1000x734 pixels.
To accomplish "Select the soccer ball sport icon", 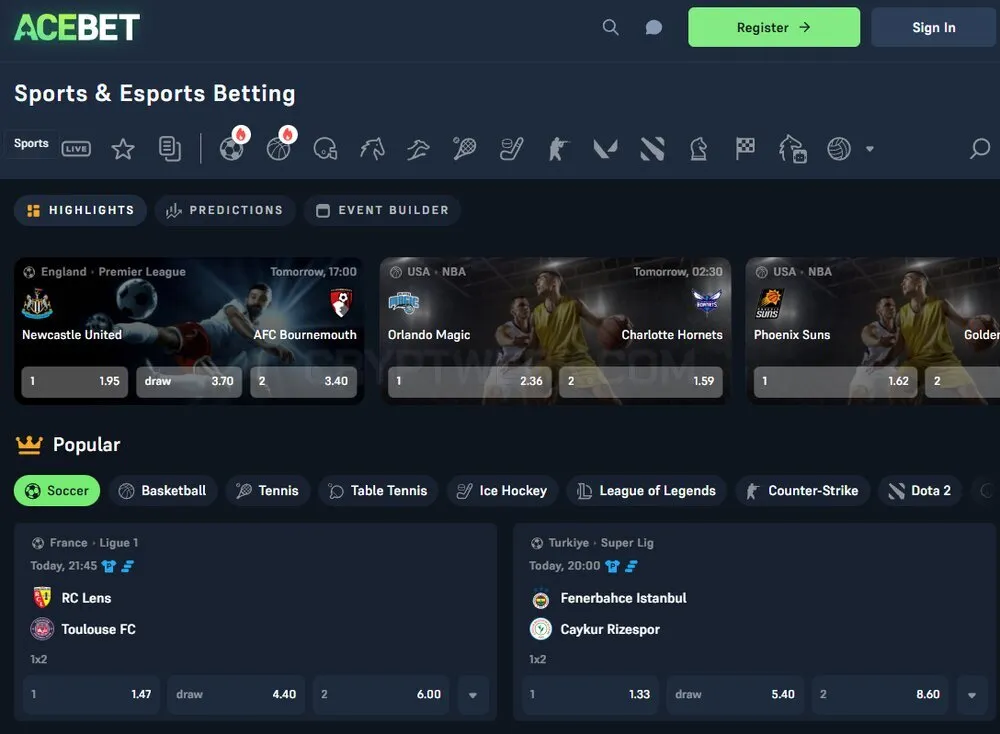I will [232, 149].
